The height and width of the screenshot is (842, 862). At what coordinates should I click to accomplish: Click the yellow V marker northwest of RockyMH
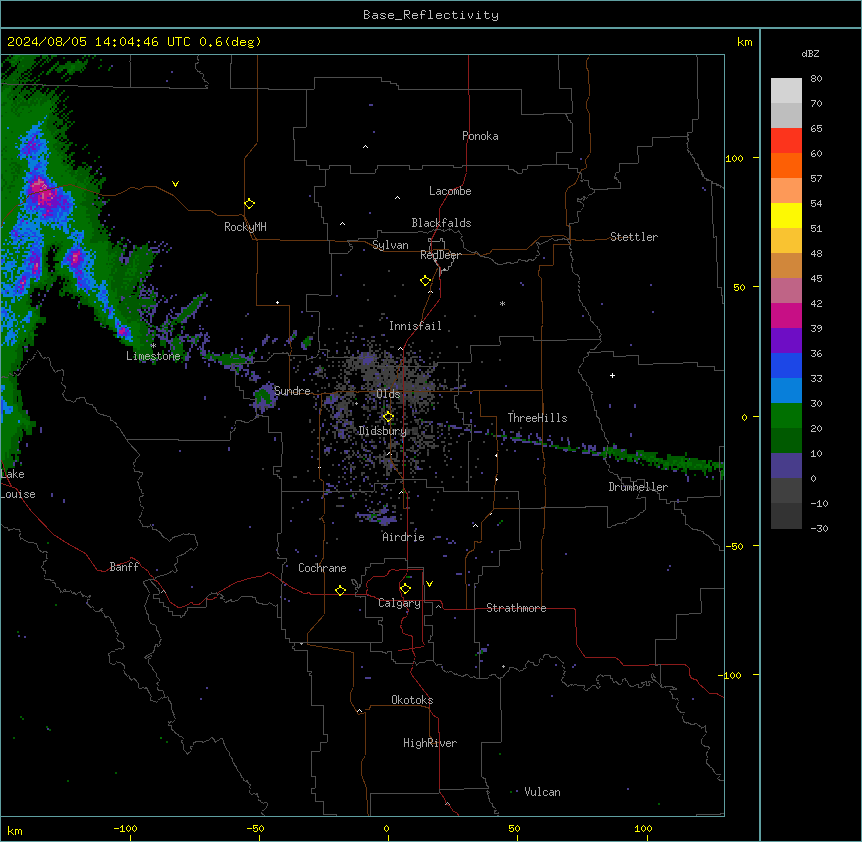(x=175, y=184)
